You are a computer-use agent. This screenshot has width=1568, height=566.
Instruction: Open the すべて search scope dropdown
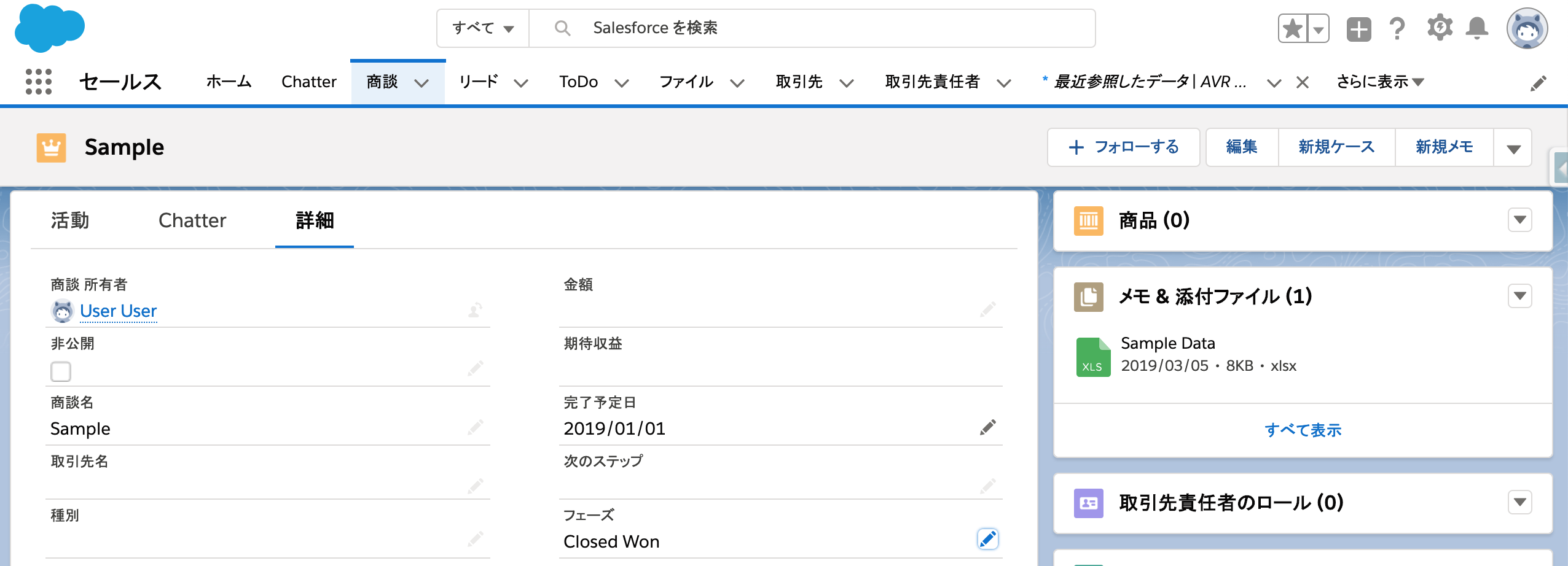coord(482,27)
